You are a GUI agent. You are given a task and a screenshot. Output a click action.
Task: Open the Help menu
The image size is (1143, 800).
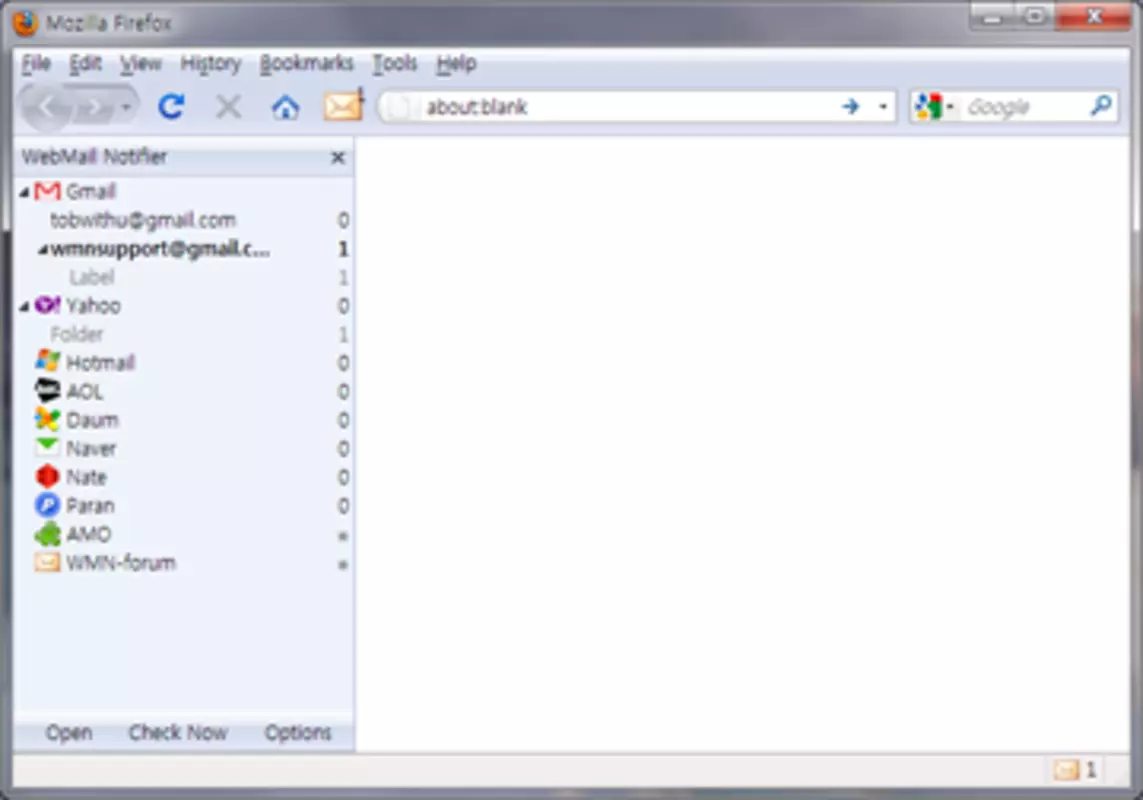(456, 63)
